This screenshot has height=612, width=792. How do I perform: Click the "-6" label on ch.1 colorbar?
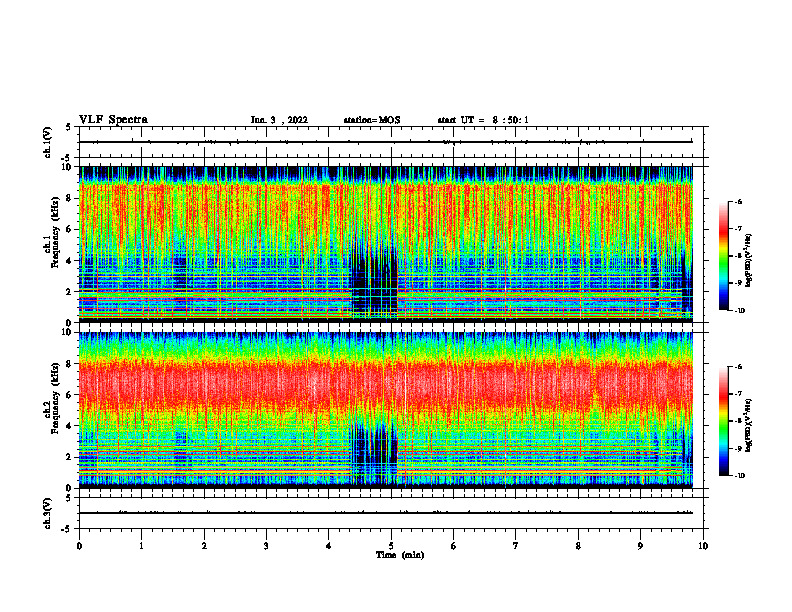[738, 201]
